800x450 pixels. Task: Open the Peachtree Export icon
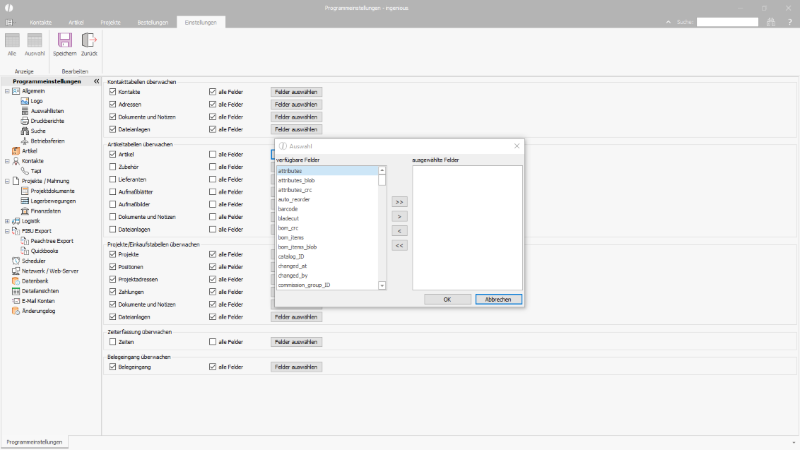pos(24,241)
